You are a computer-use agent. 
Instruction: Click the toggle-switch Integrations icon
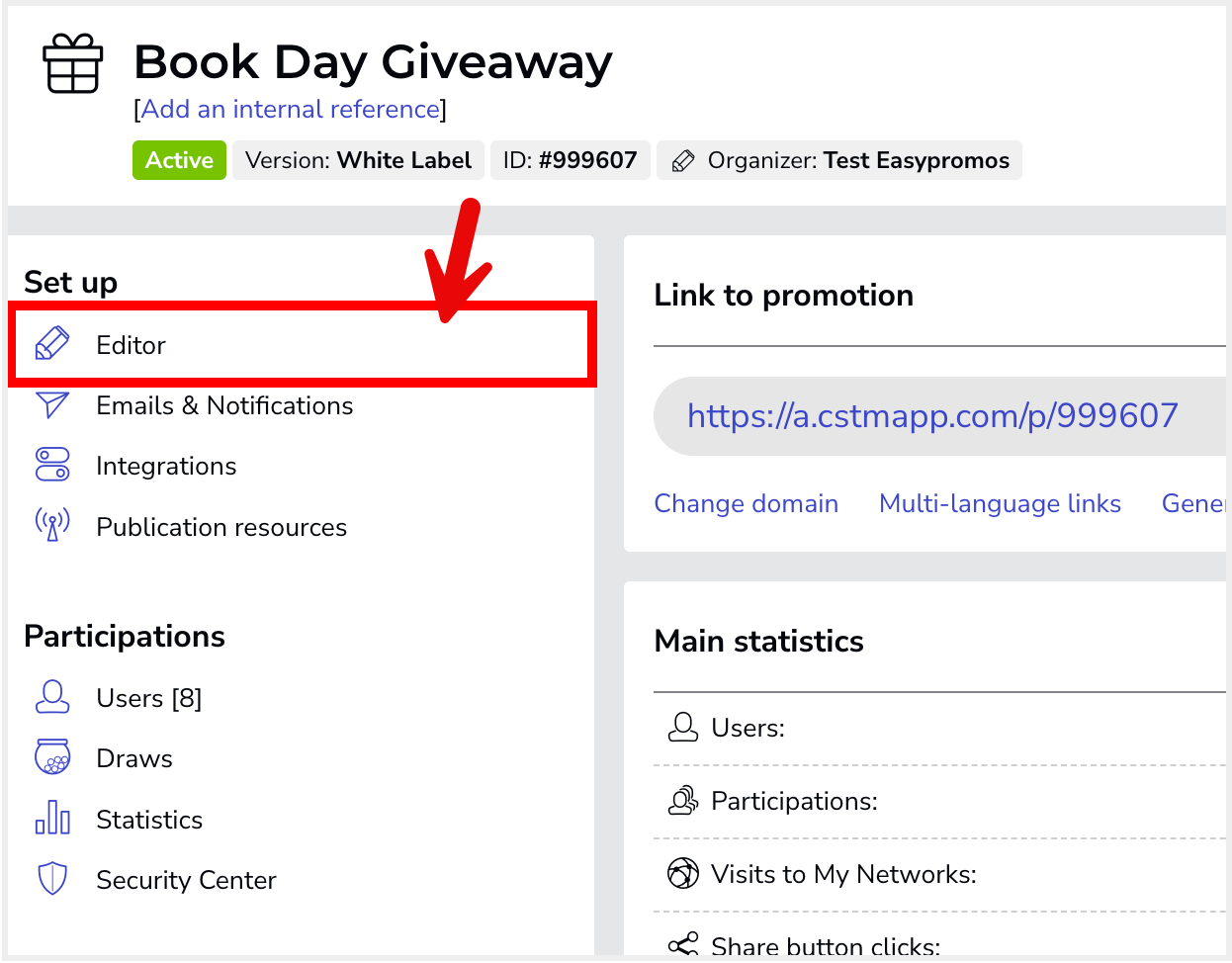[x=52, y=465]
